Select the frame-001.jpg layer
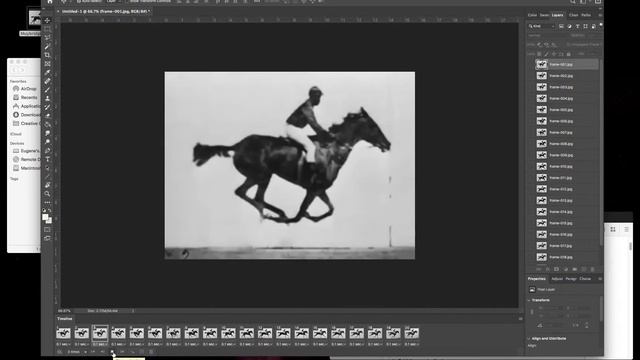The width and height of the screenshot is (640, 360). click(567, 64)
